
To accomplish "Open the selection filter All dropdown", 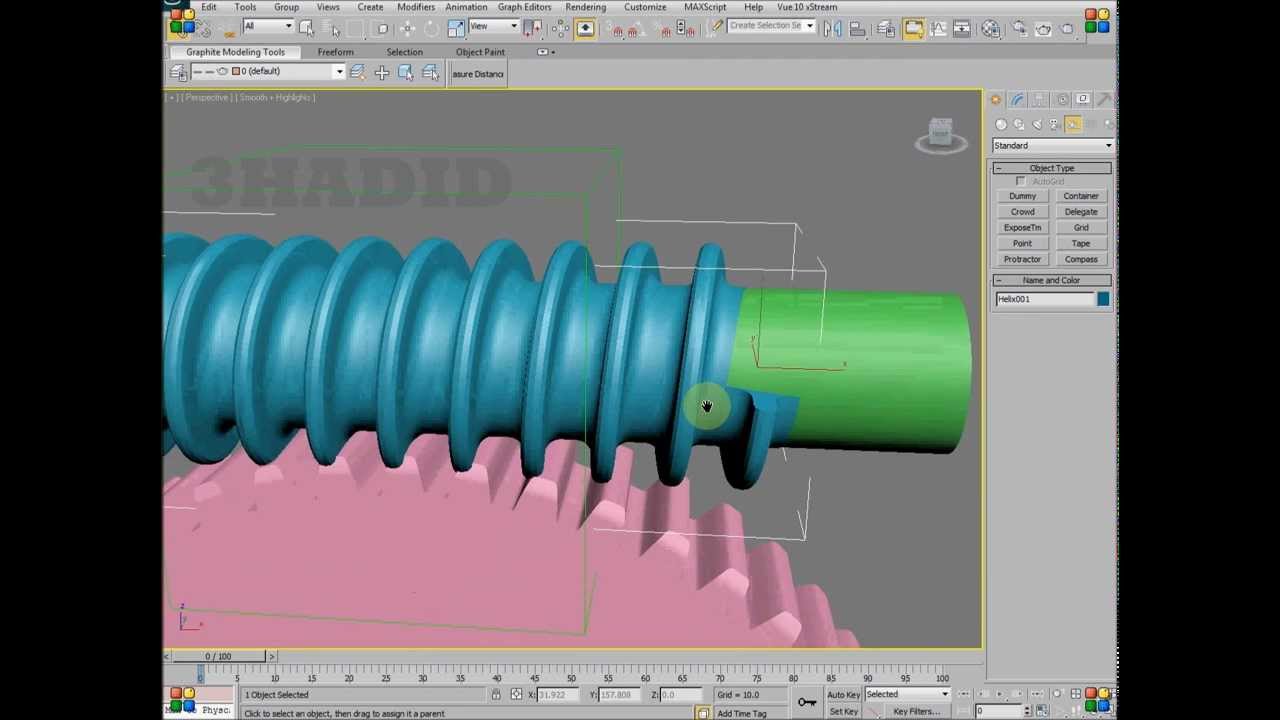I will (268, 27).
